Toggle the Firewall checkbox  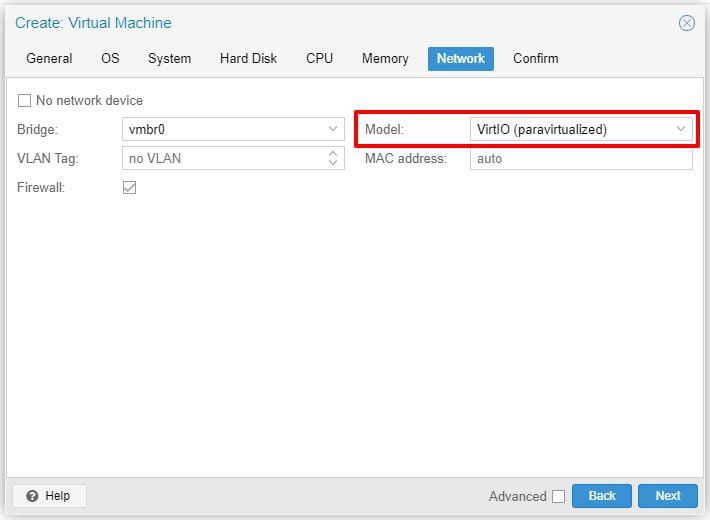tap(129, 187)
